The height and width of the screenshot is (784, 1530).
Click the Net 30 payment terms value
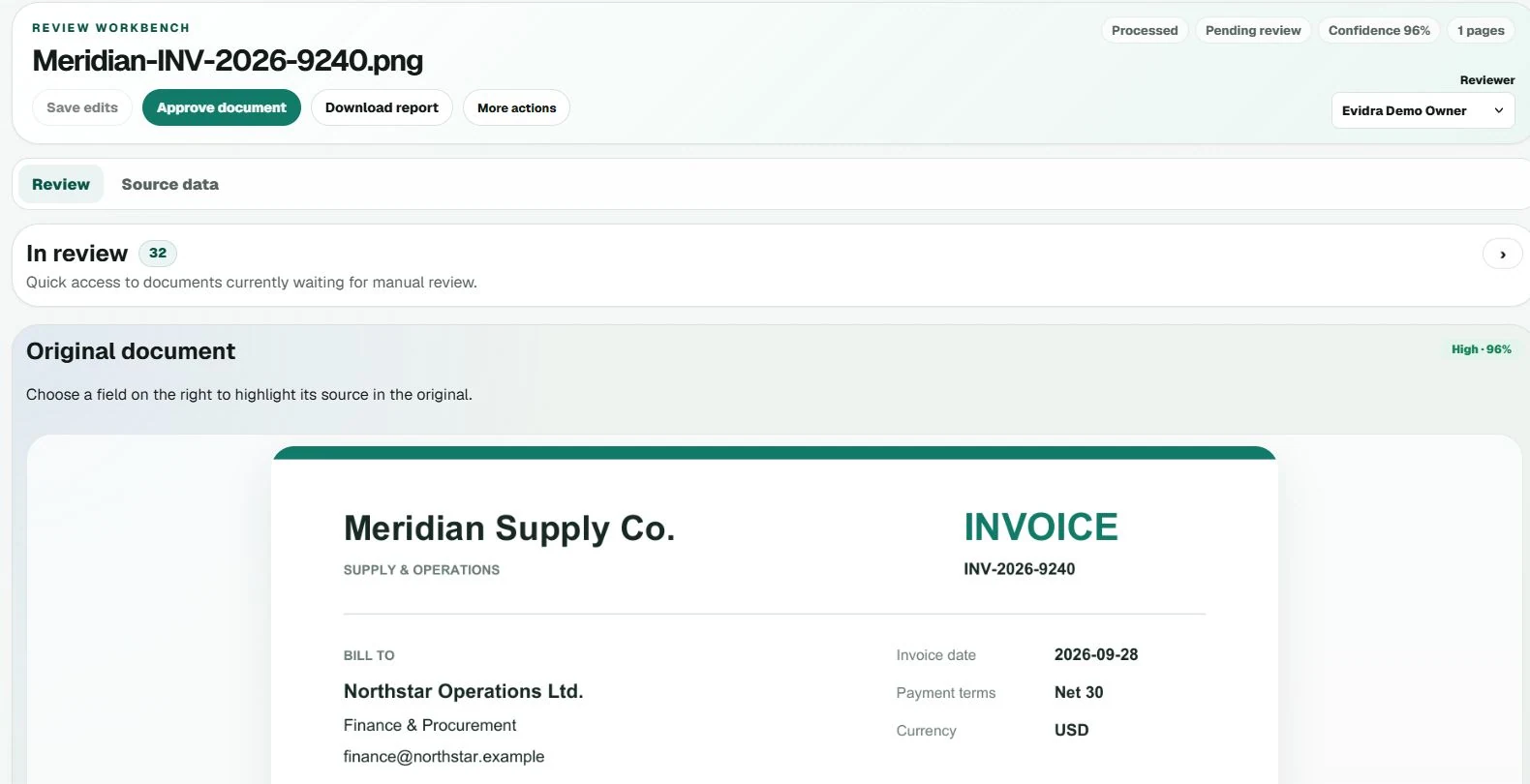[x=1079, y=692]
